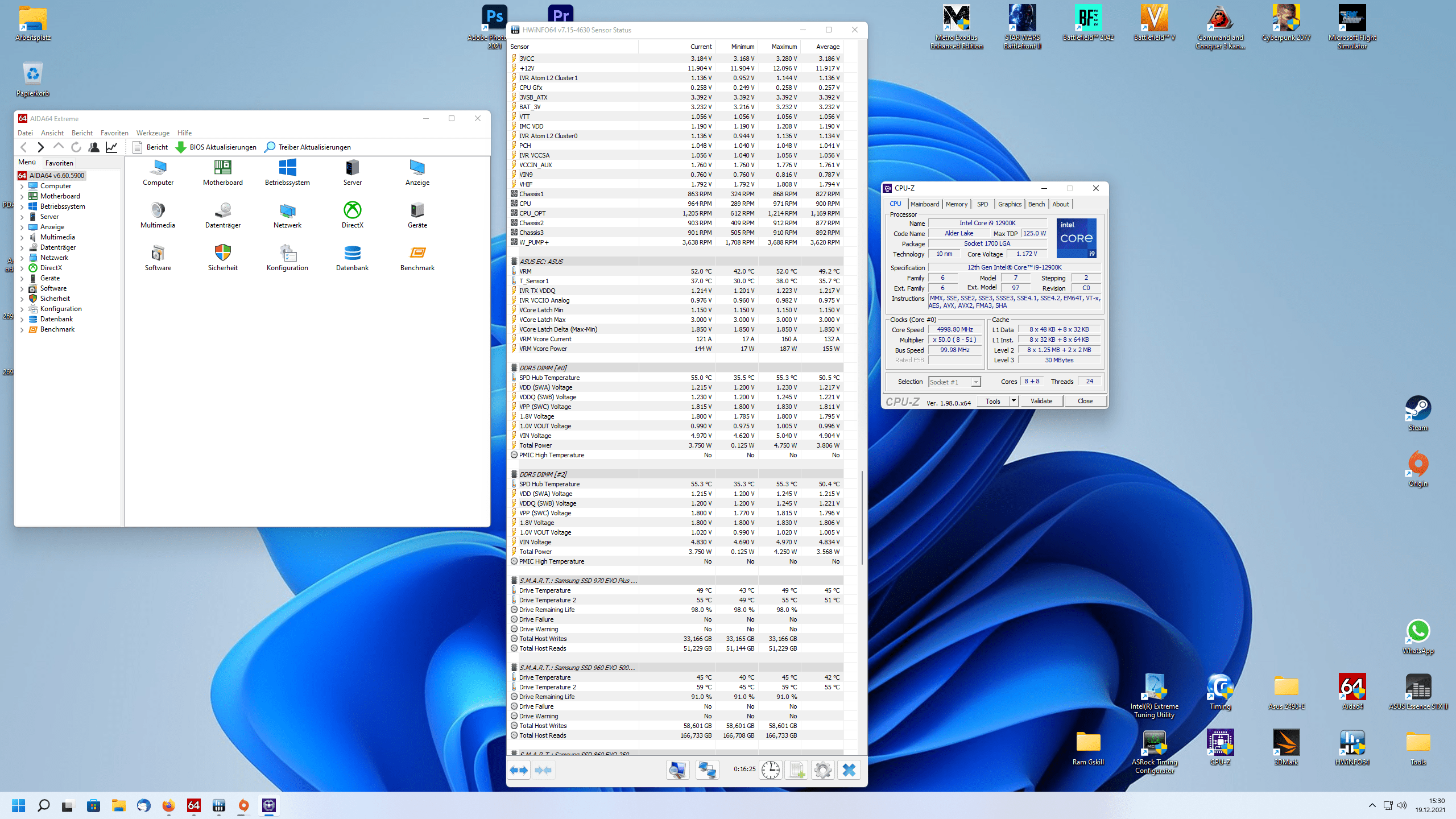The height and width of the screenshot is (819, 1456).
Task: Click the Bericht toolbar button in AIDA64
Action: (150, 147)
